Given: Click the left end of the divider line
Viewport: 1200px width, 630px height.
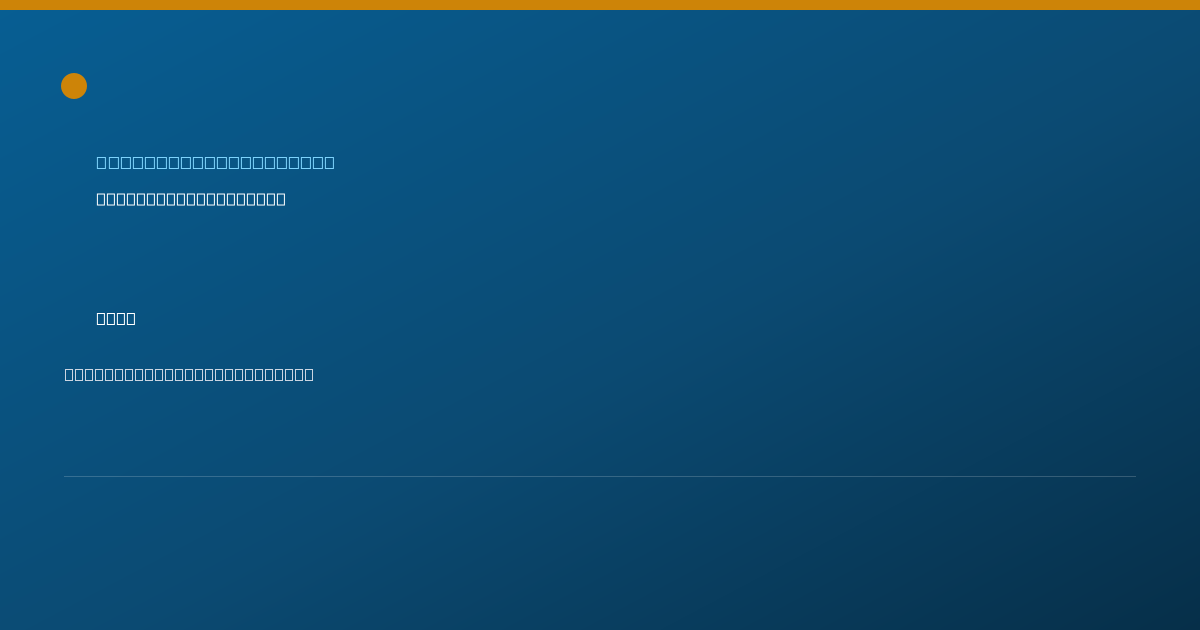Looking at the screenshot, I should (66, 476).
